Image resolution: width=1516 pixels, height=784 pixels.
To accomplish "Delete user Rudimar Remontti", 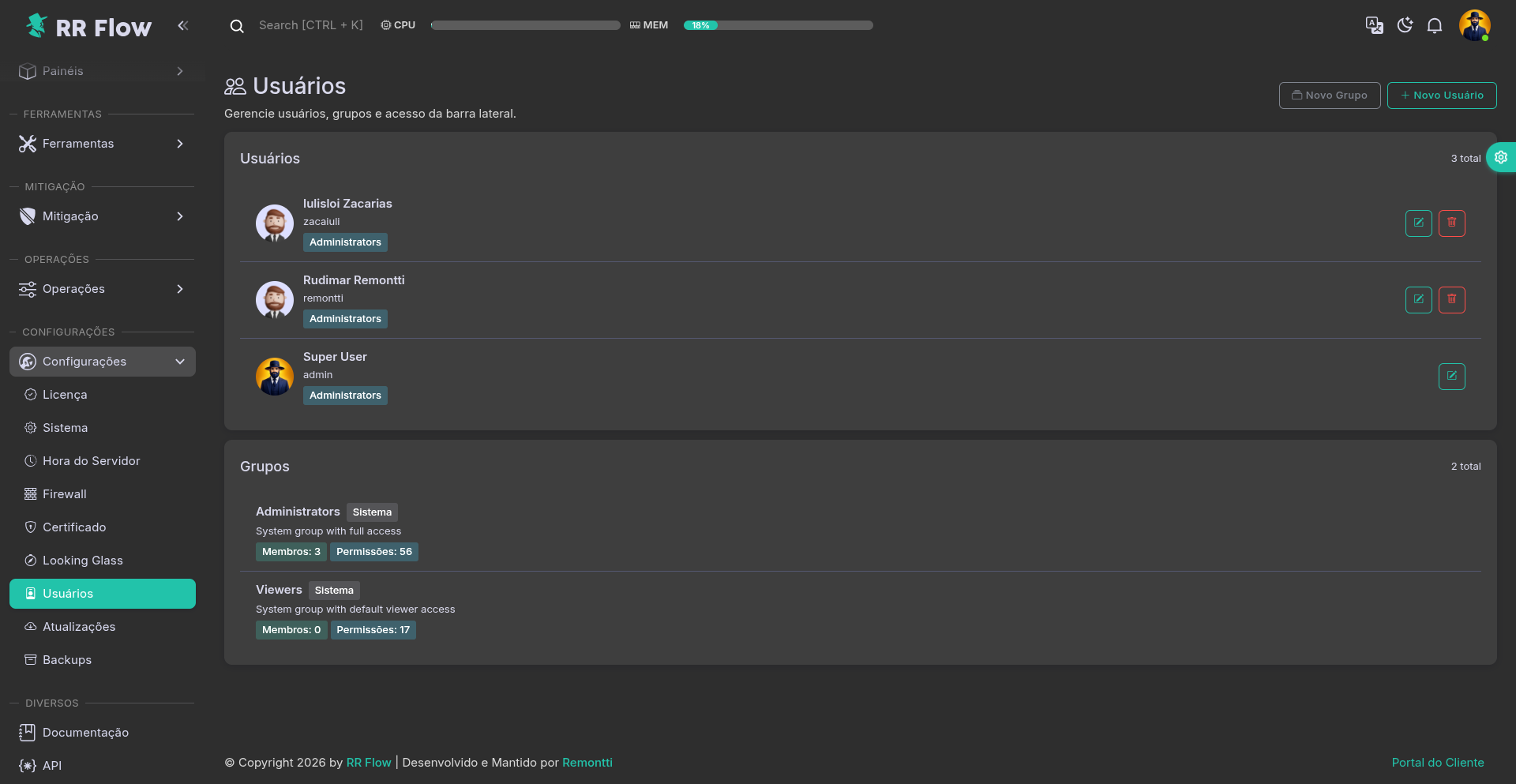I will coord(1451,300).
